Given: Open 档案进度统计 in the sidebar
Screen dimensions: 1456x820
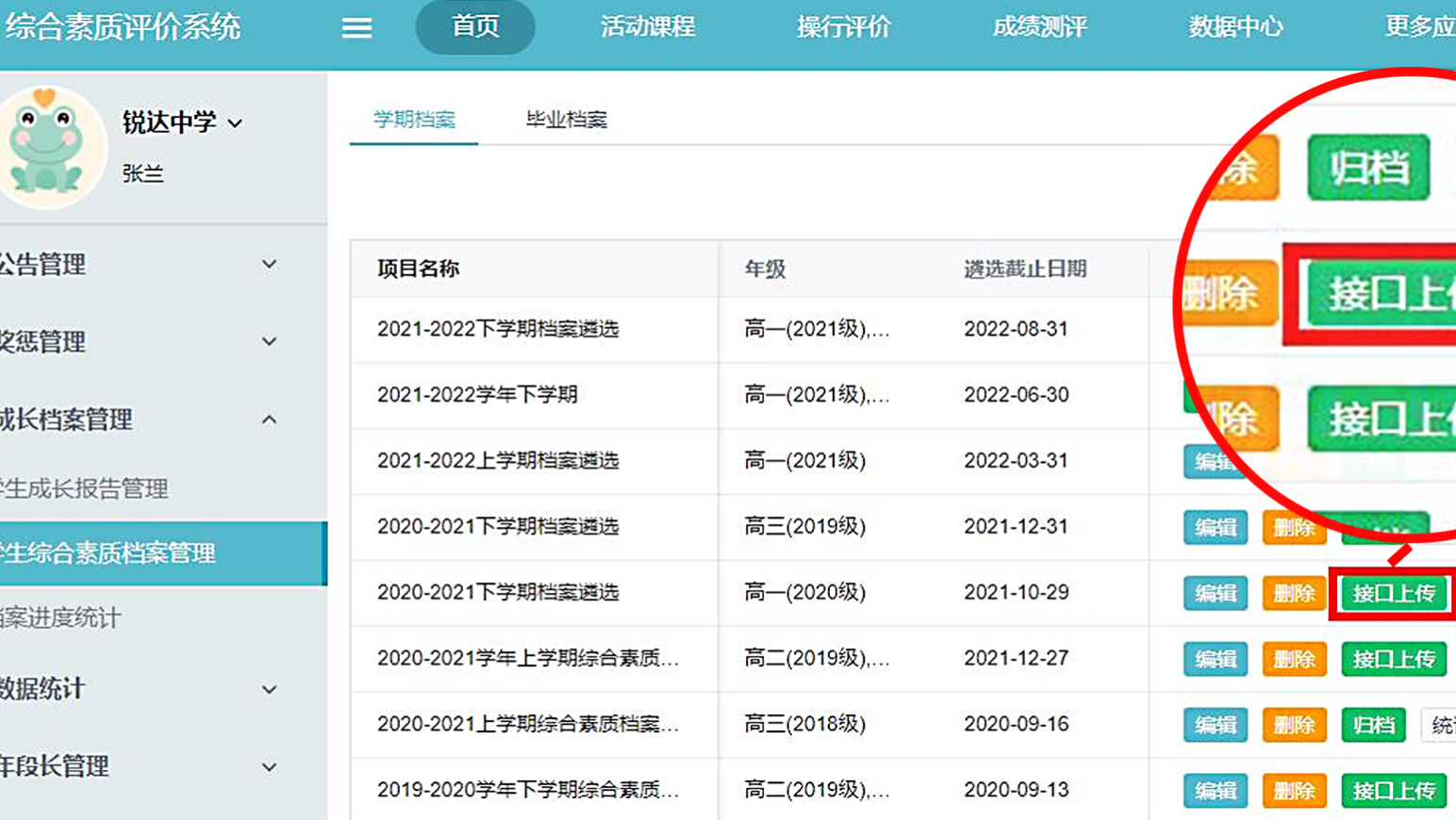Looking at the screenshot, I should coord(60,617).
